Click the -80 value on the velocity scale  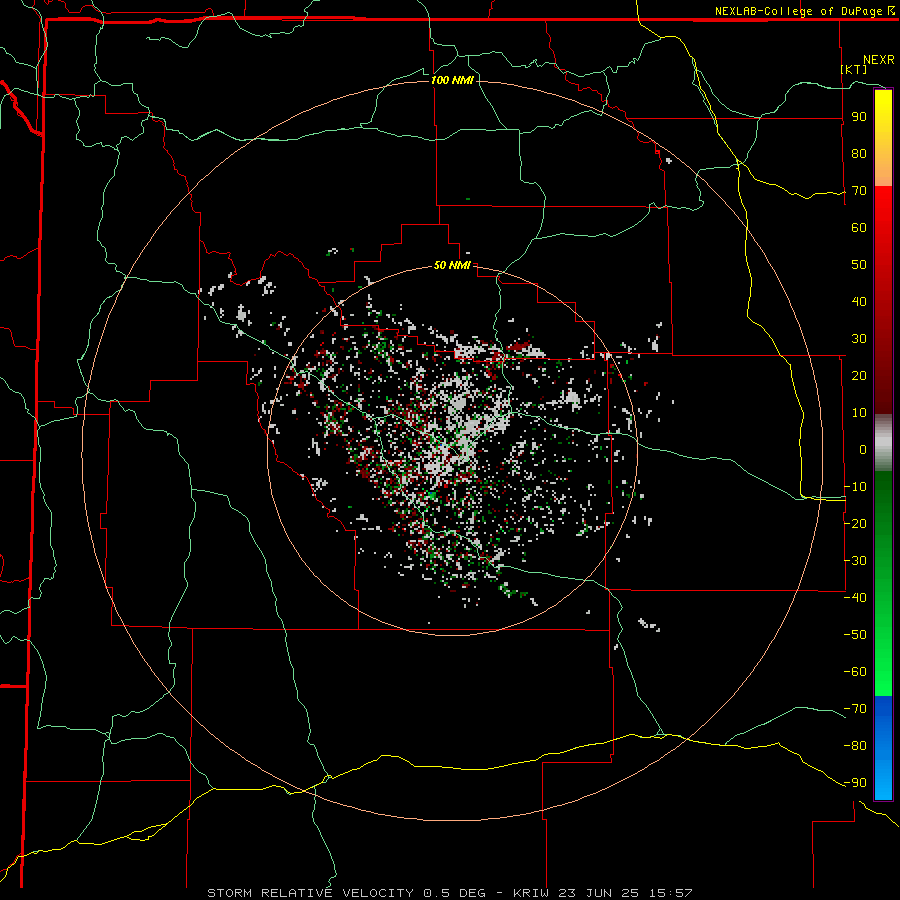[855, 746]
